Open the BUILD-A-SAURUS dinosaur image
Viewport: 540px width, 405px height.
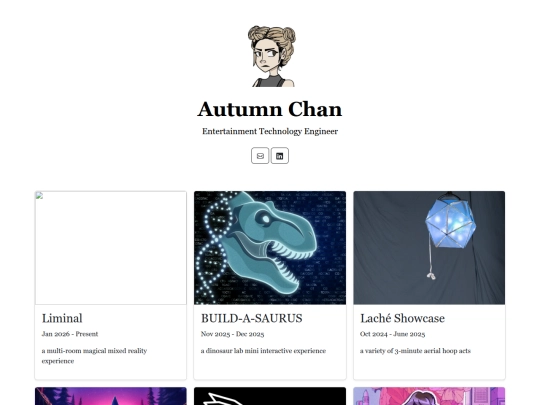(x=270, y=248)
